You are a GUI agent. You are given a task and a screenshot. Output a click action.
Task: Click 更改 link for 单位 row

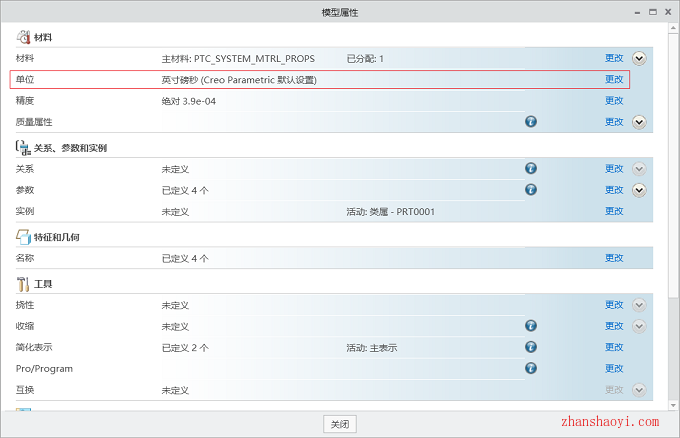(x=614, y=79)
